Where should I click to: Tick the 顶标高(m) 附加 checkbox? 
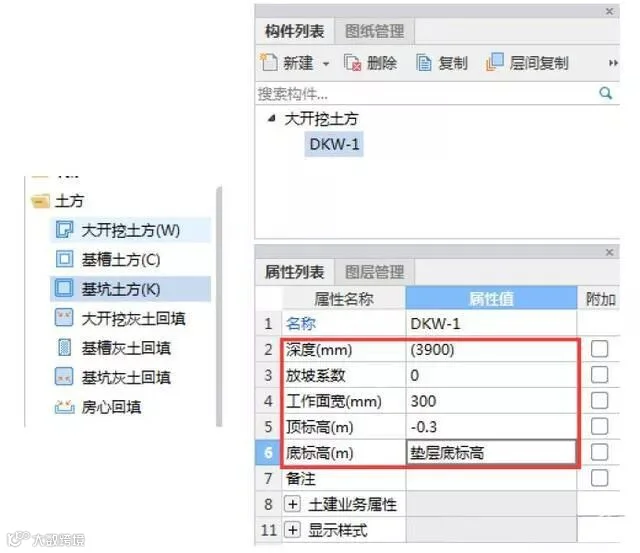click(x=599, y=426)
